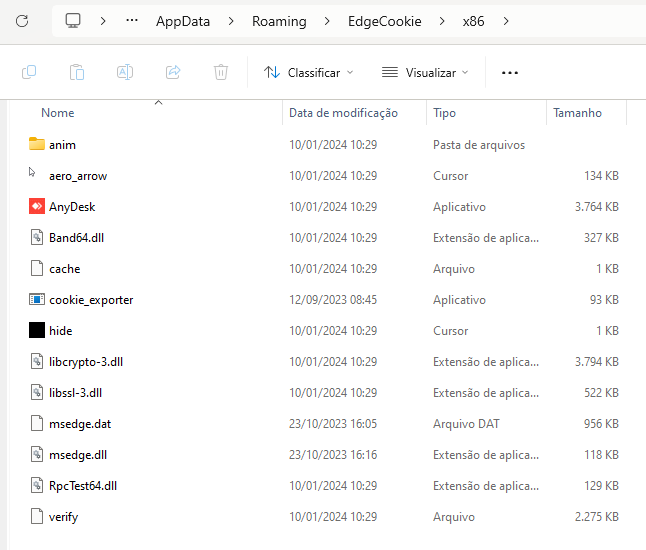
Task: Select the anim folder icon
Action: coord(37,145)
